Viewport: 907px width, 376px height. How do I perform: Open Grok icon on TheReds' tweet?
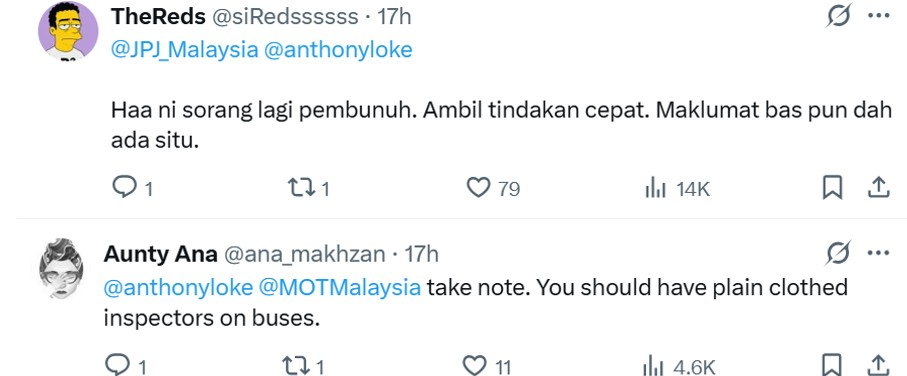click(x=839, y=16)
